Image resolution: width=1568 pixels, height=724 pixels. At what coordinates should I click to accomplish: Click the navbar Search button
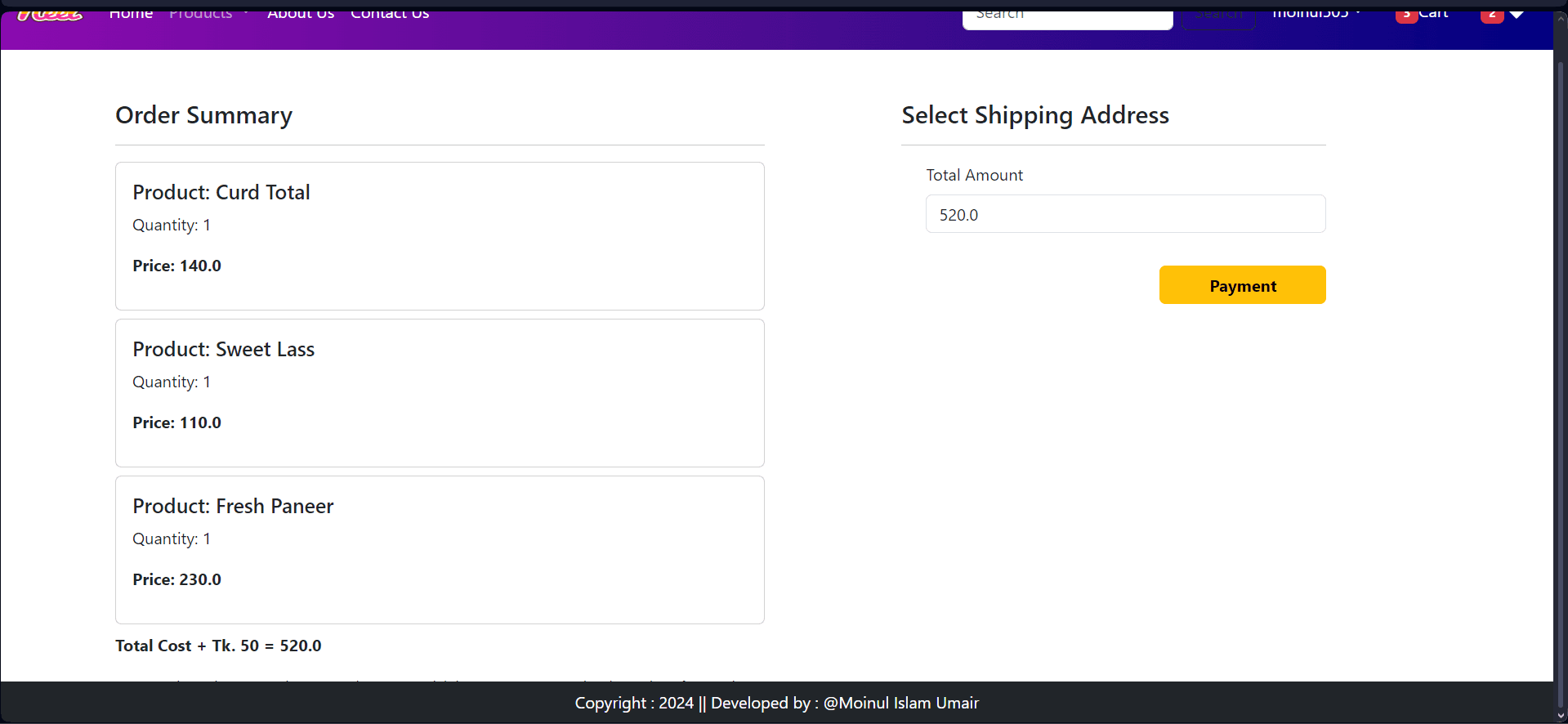click(x=1217, y=16)
